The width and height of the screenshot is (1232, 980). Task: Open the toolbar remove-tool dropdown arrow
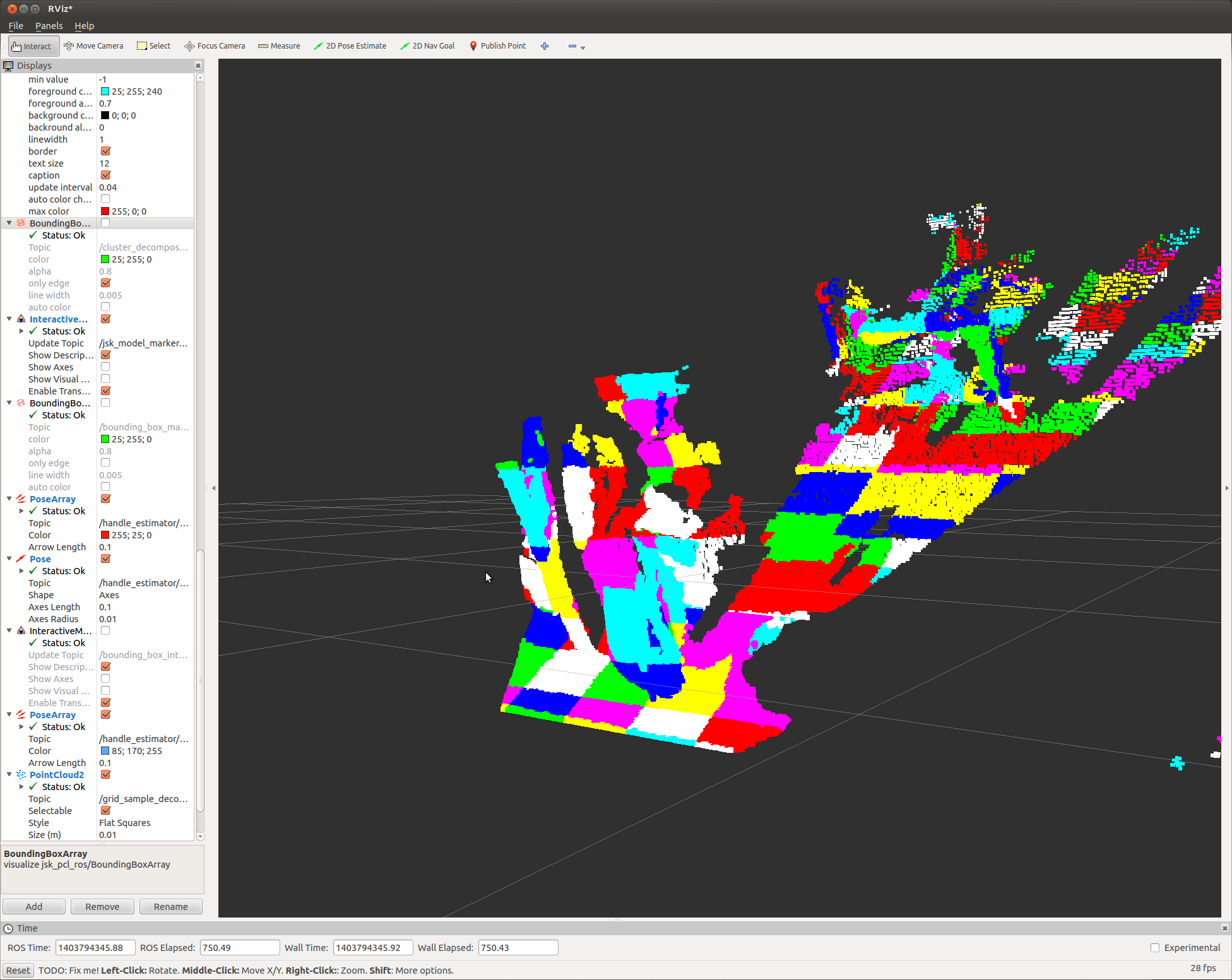[x=583, y=48]
